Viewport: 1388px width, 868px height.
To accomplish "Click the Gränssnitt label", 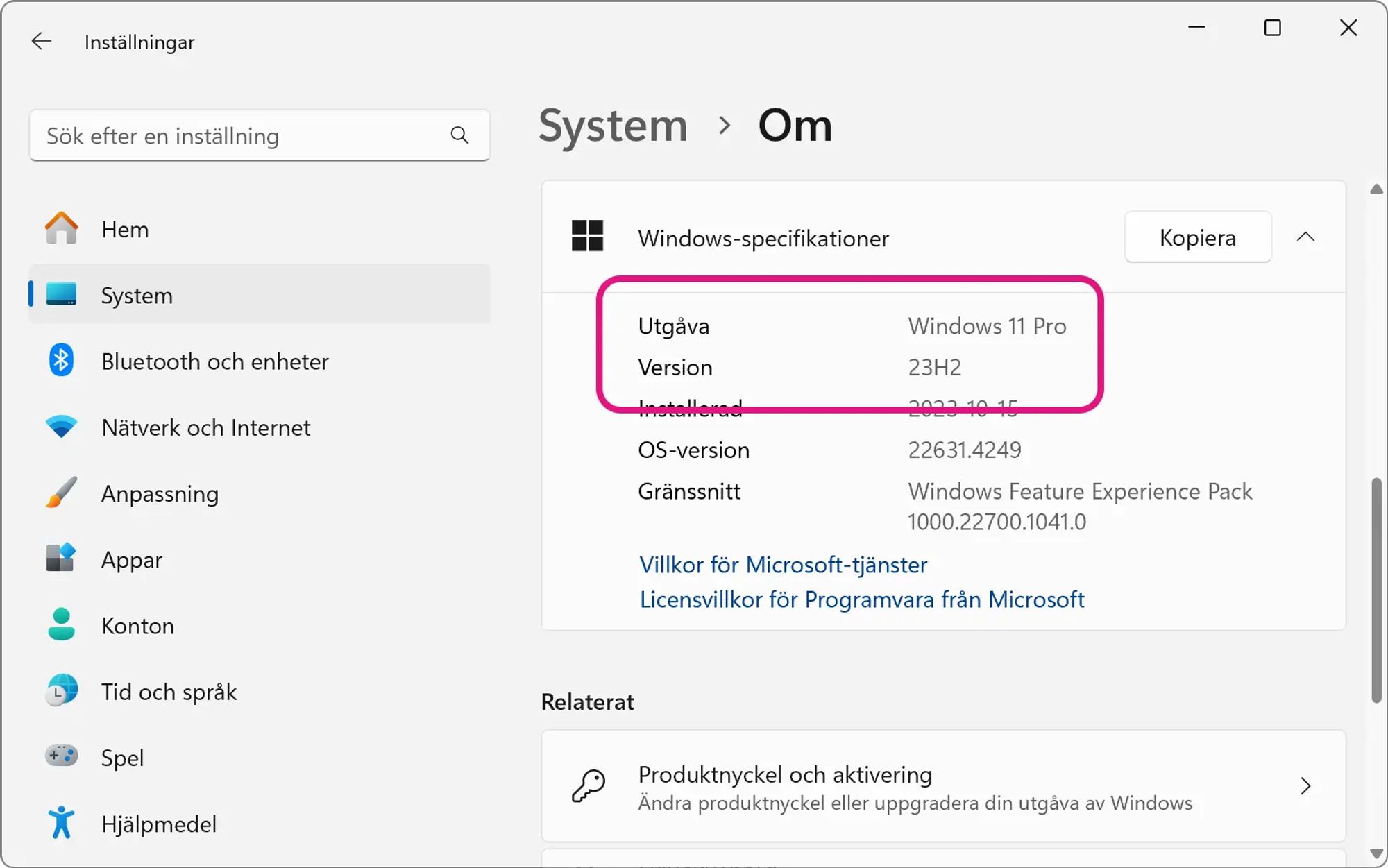I will point(689,491).
